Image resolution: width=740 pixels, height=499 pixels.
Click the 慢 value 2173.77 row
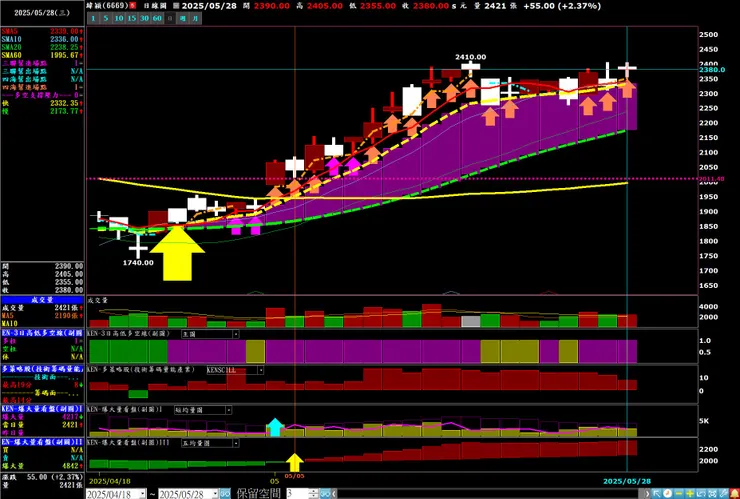[x=42, y=111]
